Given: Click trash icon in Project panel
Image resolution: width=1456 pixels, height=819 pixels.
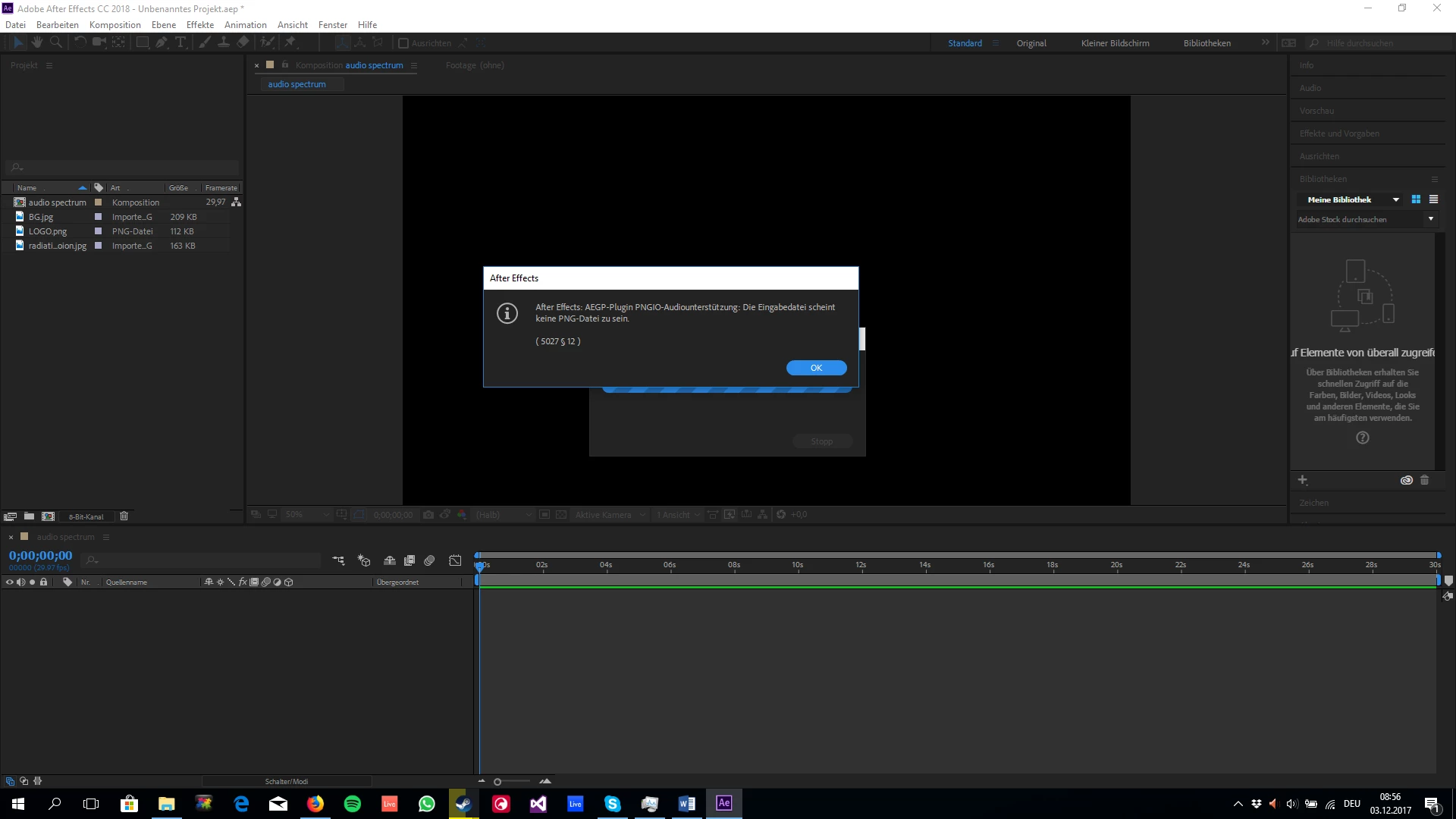Looking at the screenshot, I should tap(124, 516).
